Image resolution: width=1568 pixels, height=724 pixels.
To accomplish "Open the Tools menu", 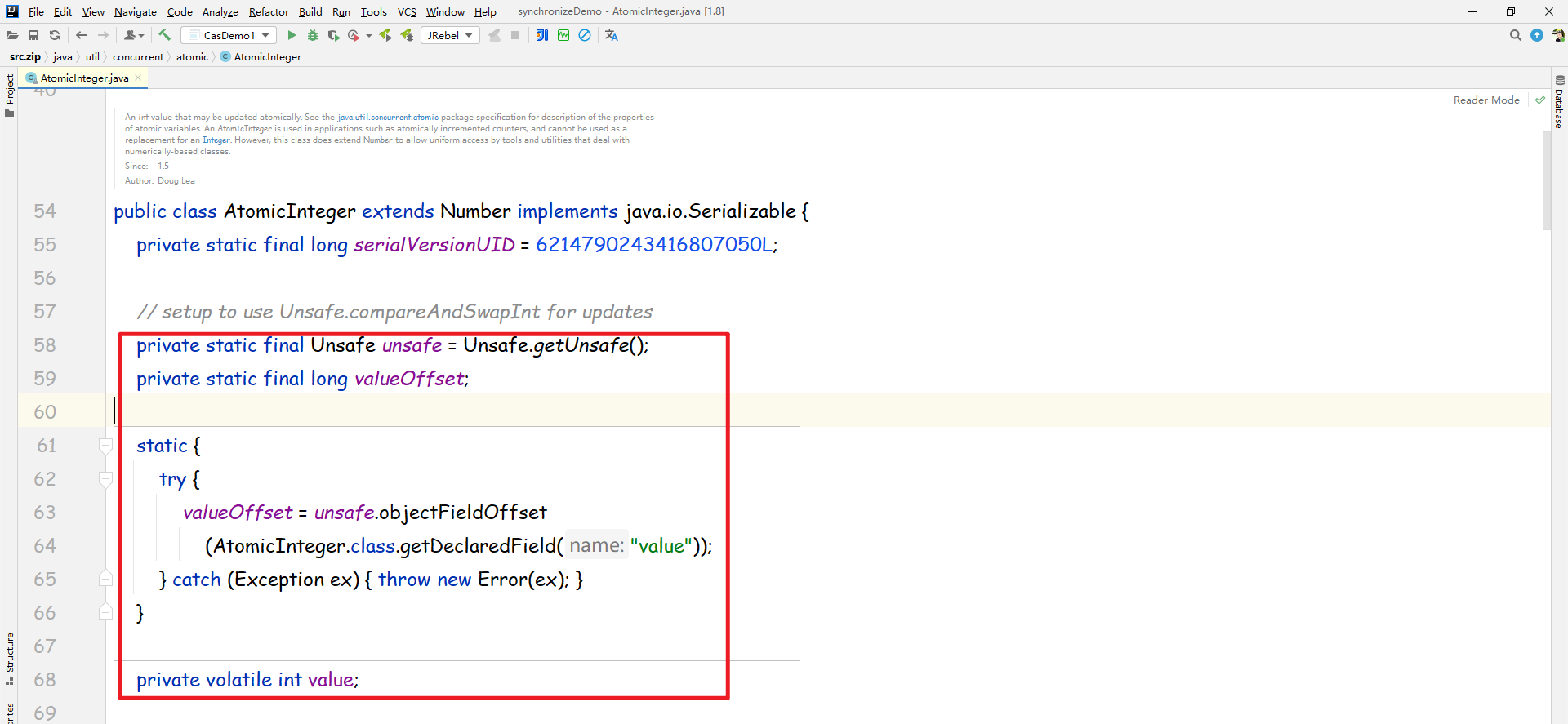I will (374, 11).
